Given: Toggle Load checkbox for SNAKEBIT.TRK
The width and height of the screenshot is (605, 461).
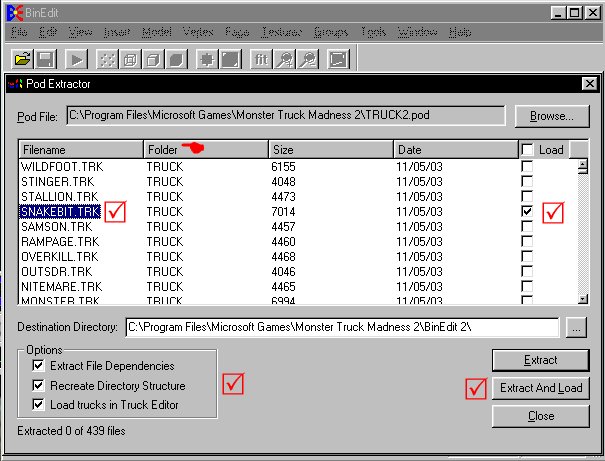Looking at the screenshot, I should pyautogui.click(x=527, y=213).
